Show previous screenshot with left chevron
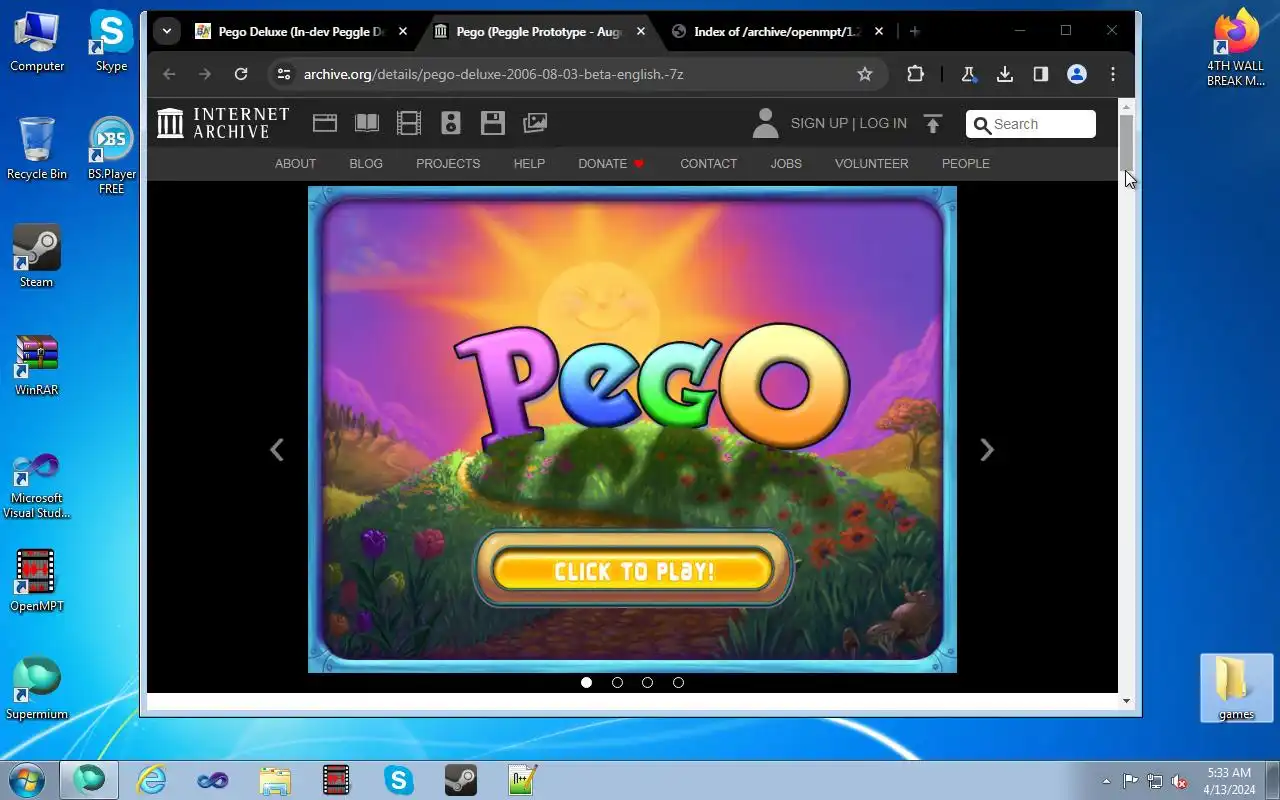 277,450
